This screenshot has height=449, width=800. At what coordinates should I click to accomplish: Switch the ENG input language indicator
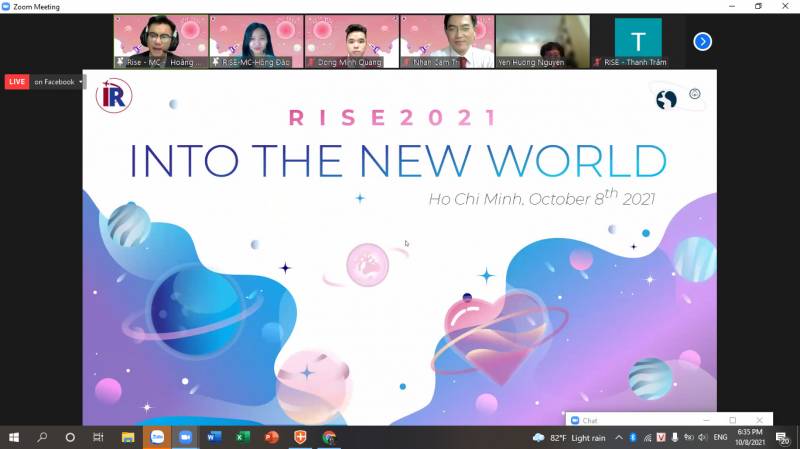(720, 437)
